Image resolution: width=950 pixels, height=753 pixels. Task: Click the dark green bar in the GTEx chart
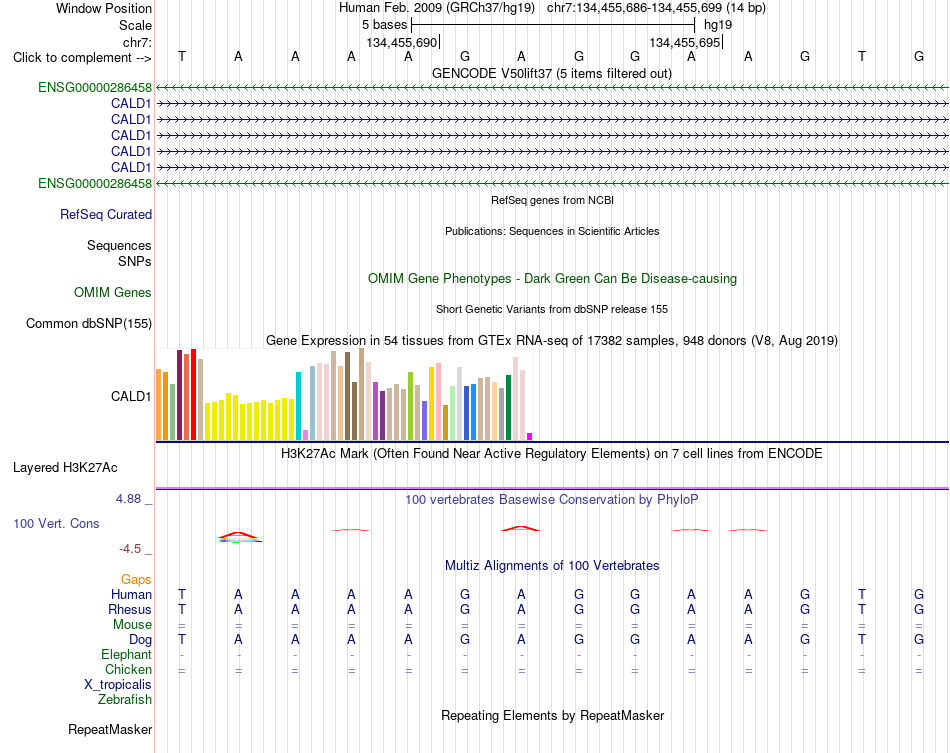tap(508, 407)
